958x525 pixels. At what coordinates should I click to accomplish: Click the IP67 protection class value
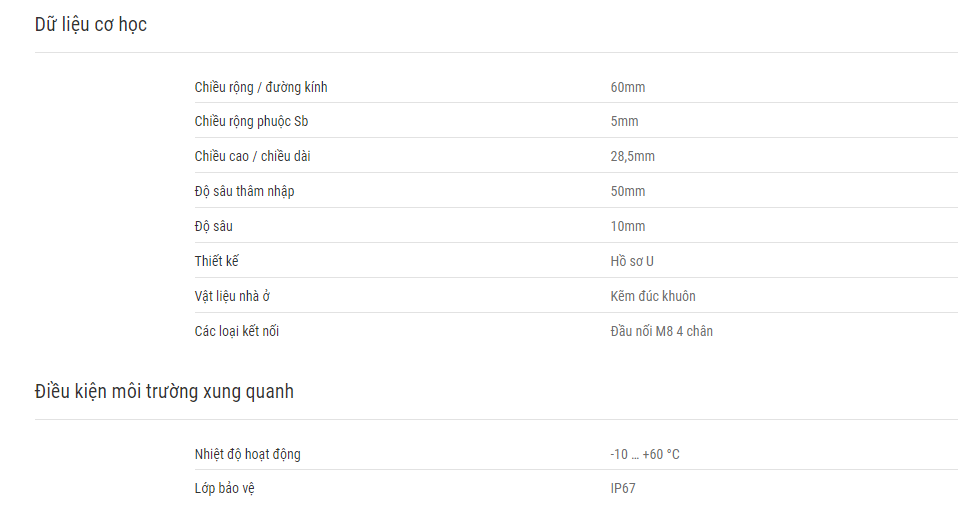[623, 488]
